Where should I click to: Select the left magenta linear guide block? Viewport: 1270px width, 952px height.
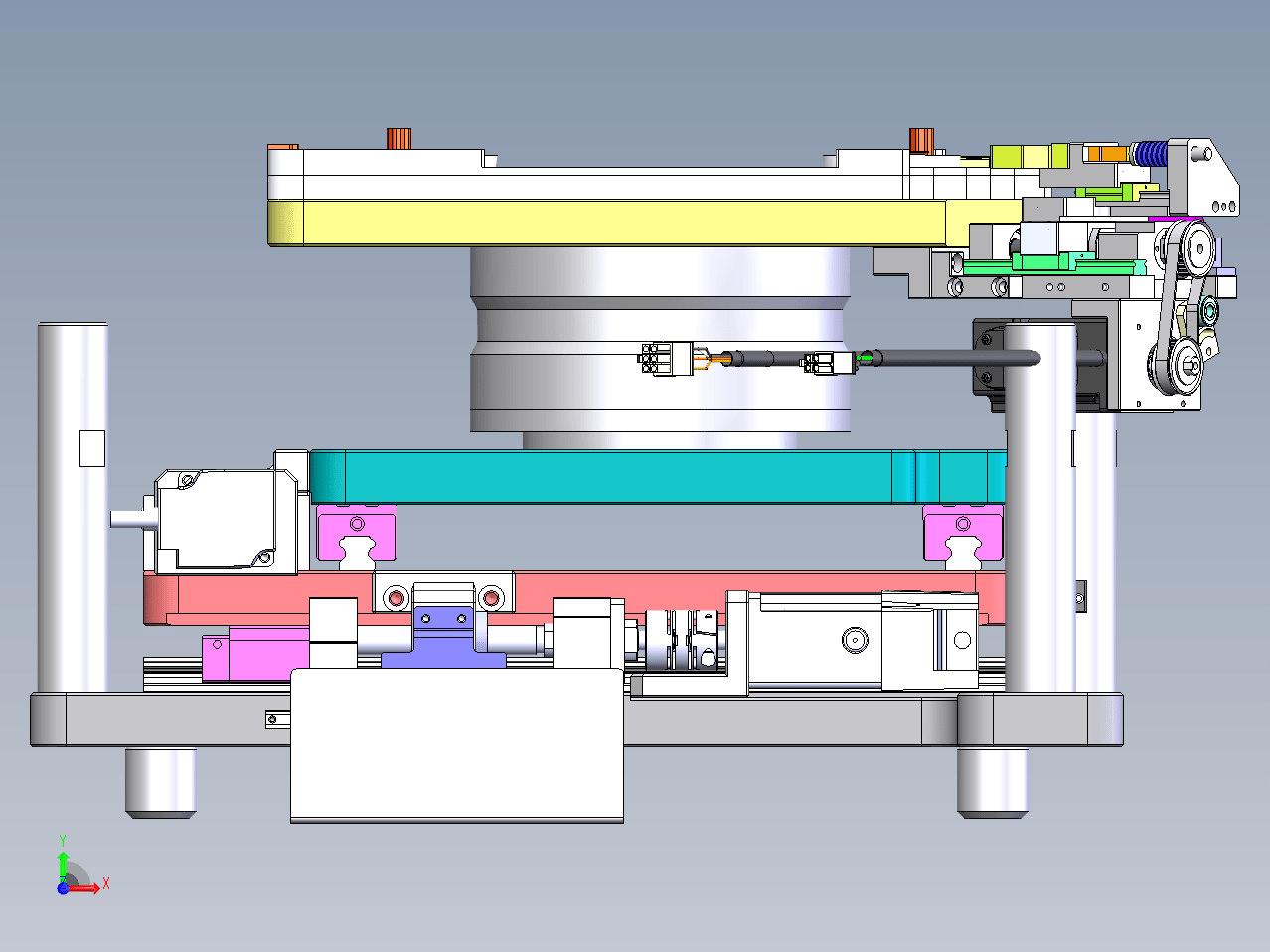356,532
